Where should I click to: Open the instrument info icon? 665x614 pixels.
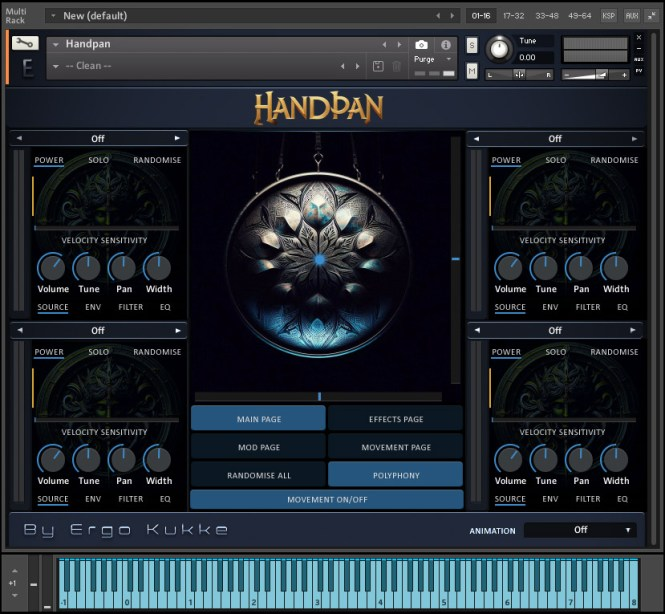(x=445, y=45)
